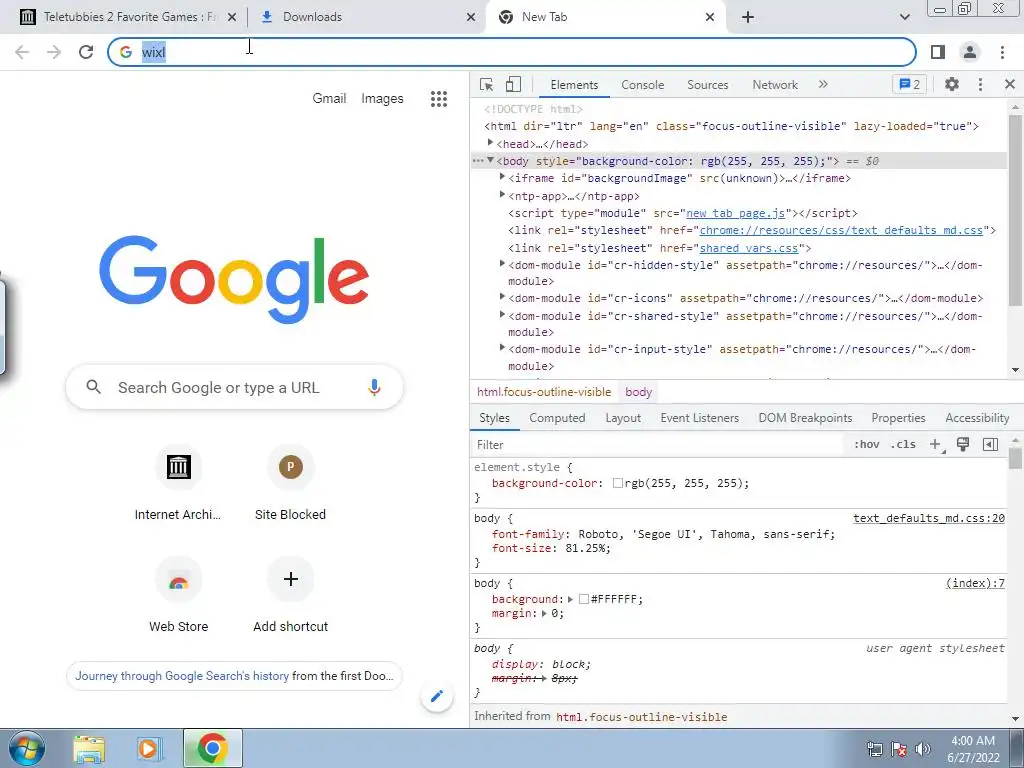Viewport: 1024px width, 768px height.
Task: Open the Accessibility tab
Action: [977, 418]
